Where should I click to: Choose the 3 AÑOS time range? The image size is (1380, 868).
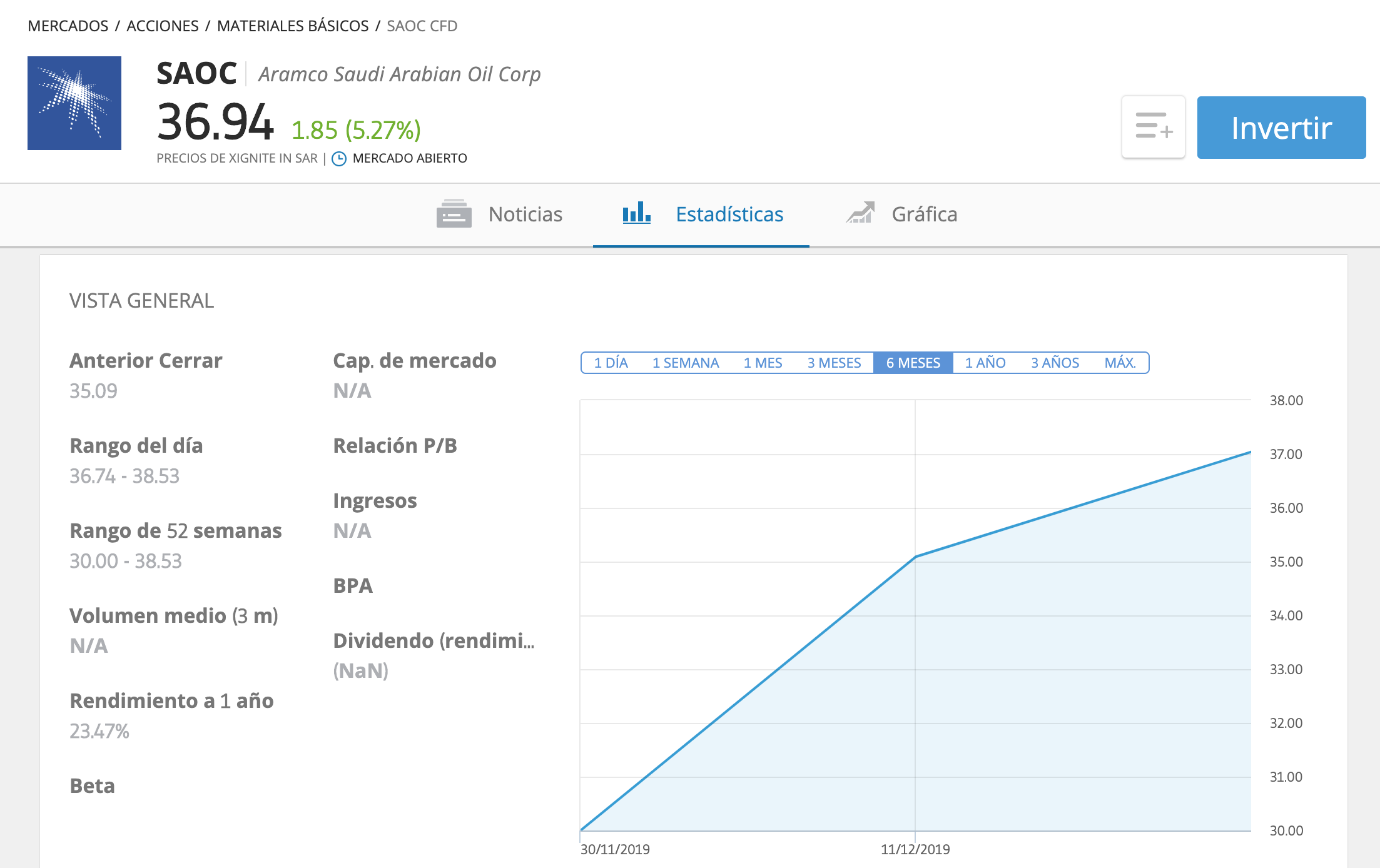click(x=1055, y=363)
